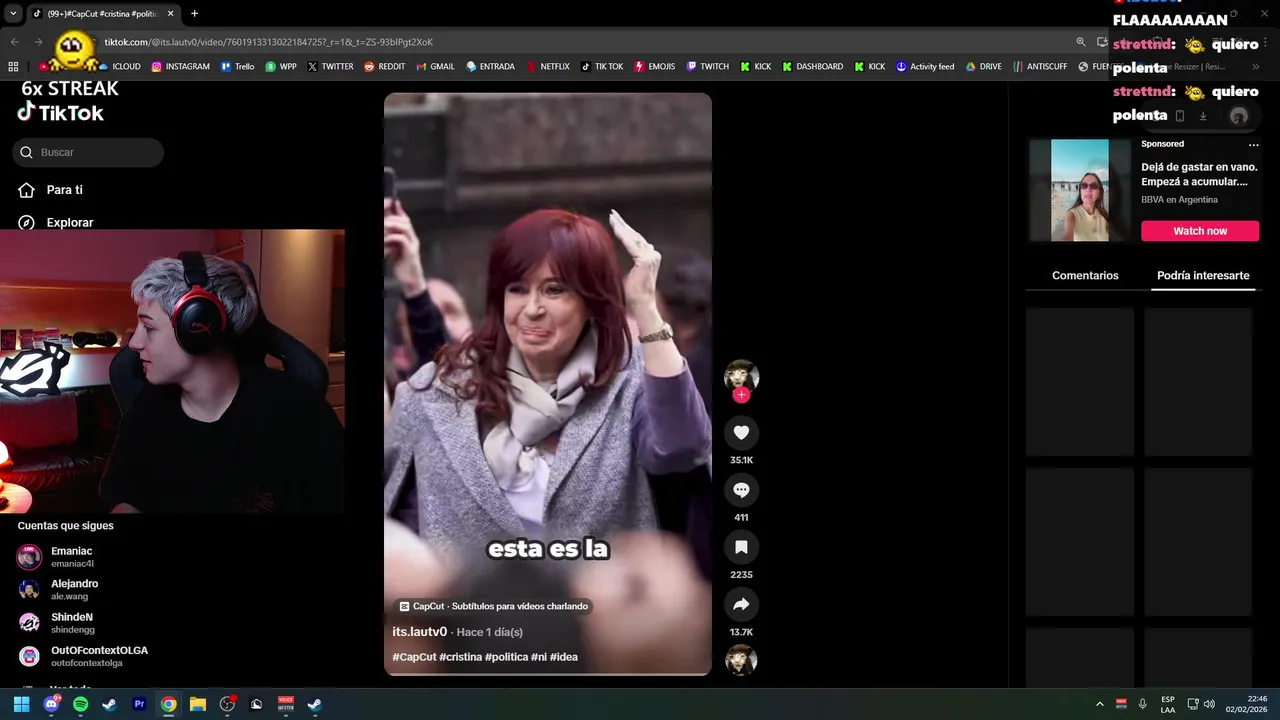Show hidden system tray icons
Screen dimensions: 1280x720
tap(1100, 704)
